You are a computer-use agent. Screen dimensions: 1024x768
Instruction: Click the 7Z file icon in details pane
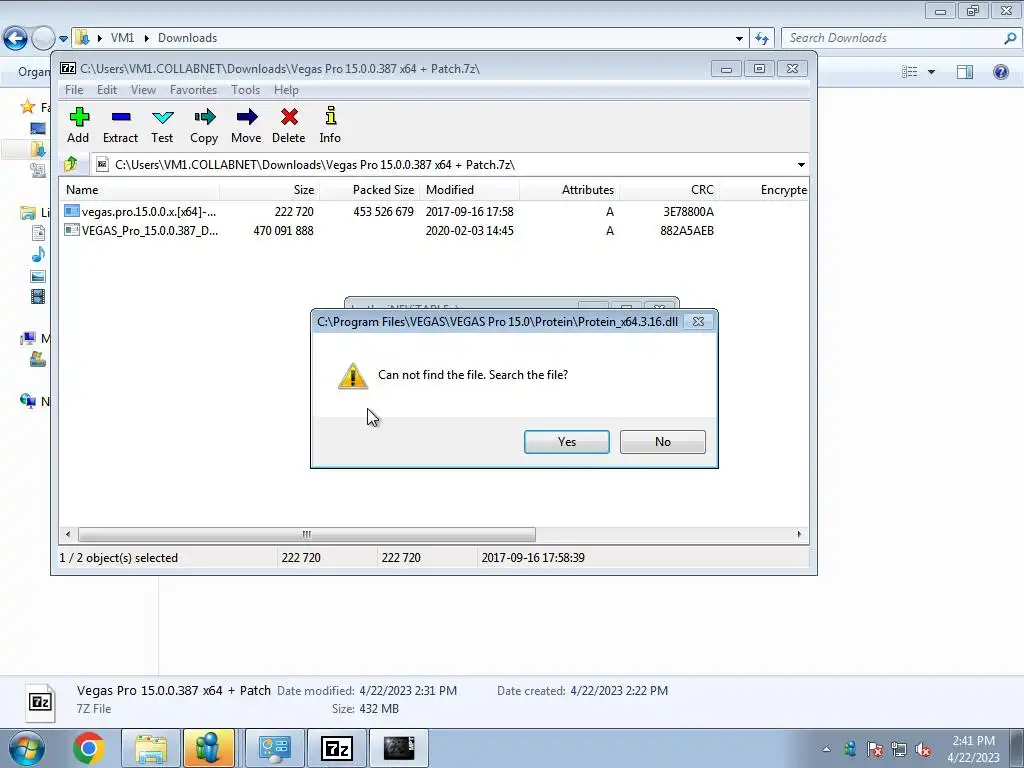tap(40, 701)
